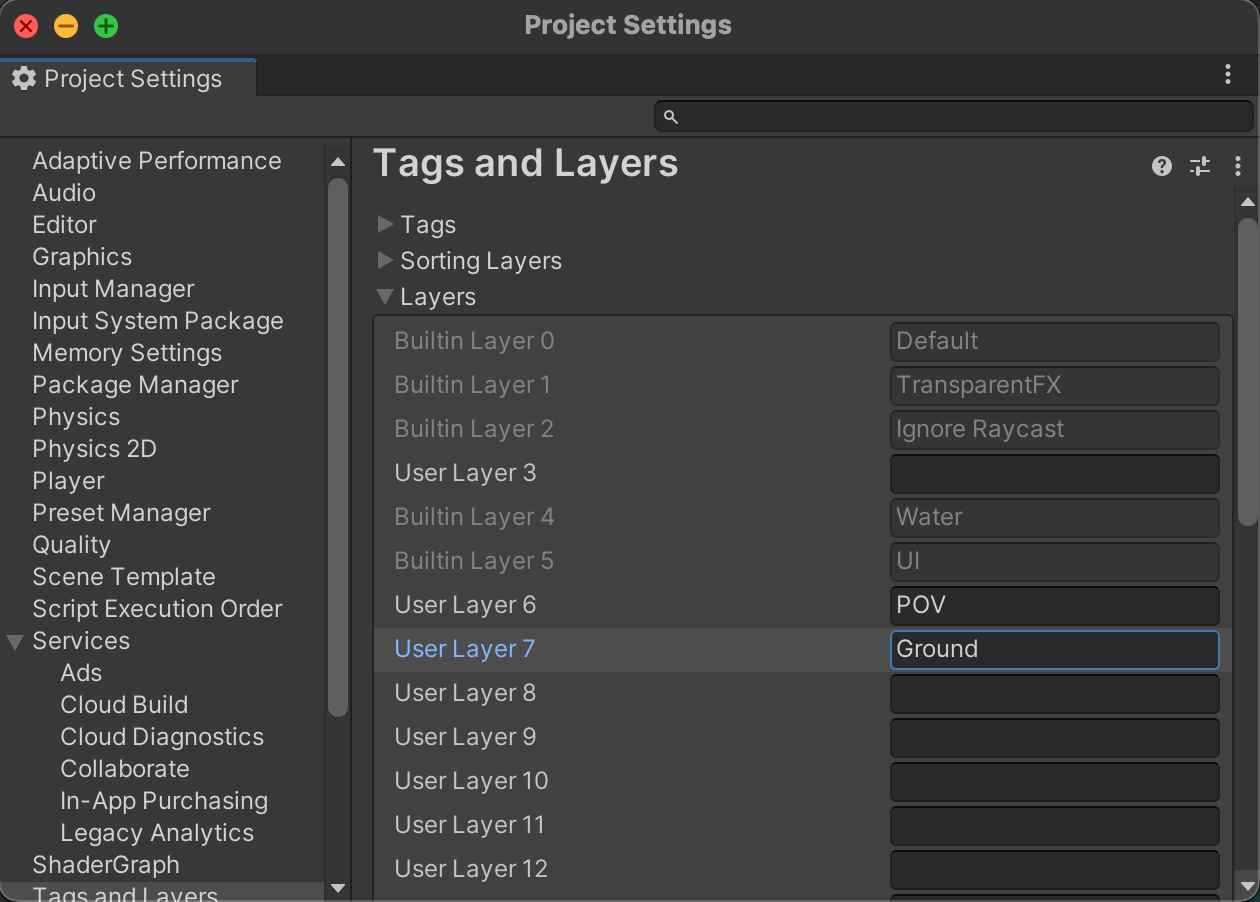Screen dimensions: 1260x902
Task: Click the presets slider icon in header
Action: 1200,166
